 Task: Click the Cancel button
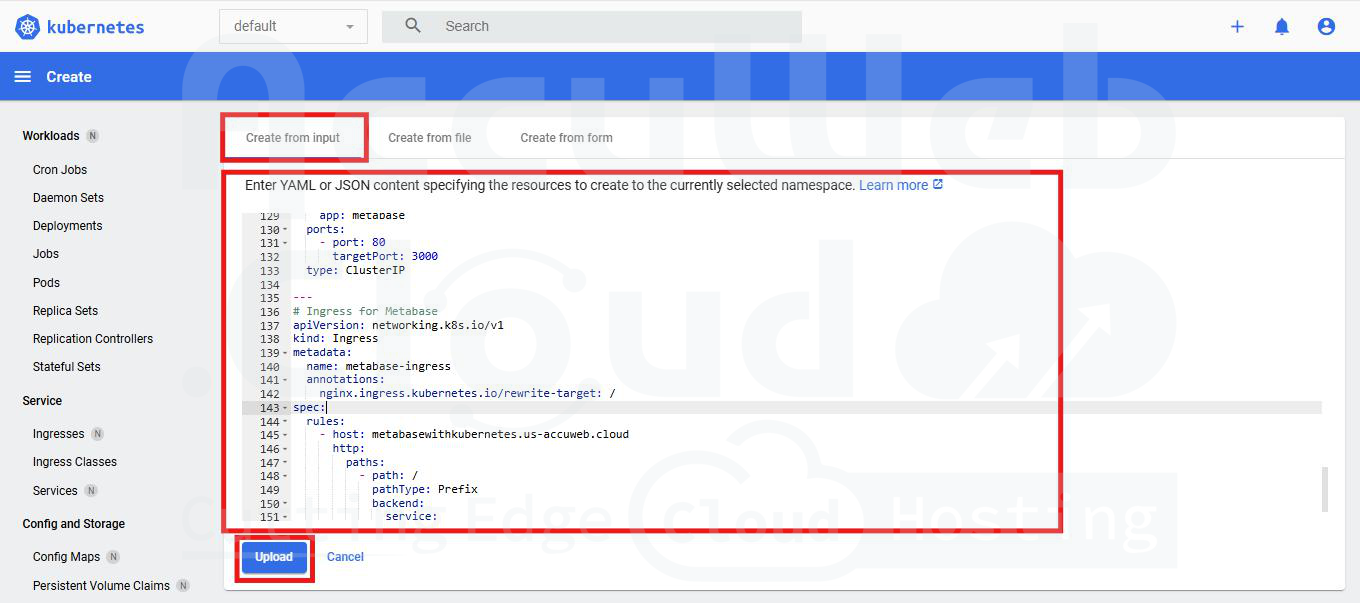point(345,557)
